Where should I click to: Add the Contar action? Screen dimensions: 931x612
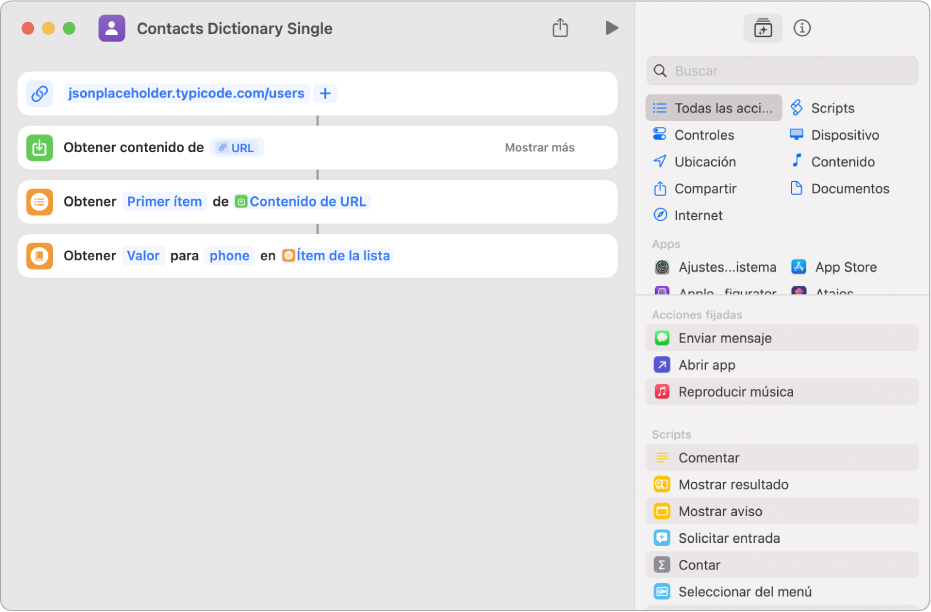(x=782, y=565)
